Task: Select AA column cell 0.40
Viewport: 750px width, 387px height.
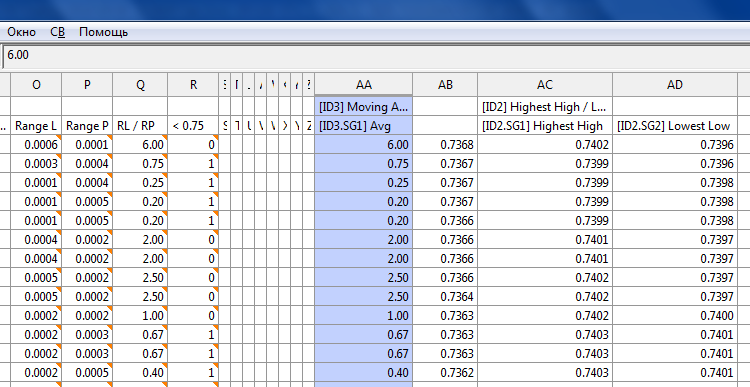Action: [364, 373]
